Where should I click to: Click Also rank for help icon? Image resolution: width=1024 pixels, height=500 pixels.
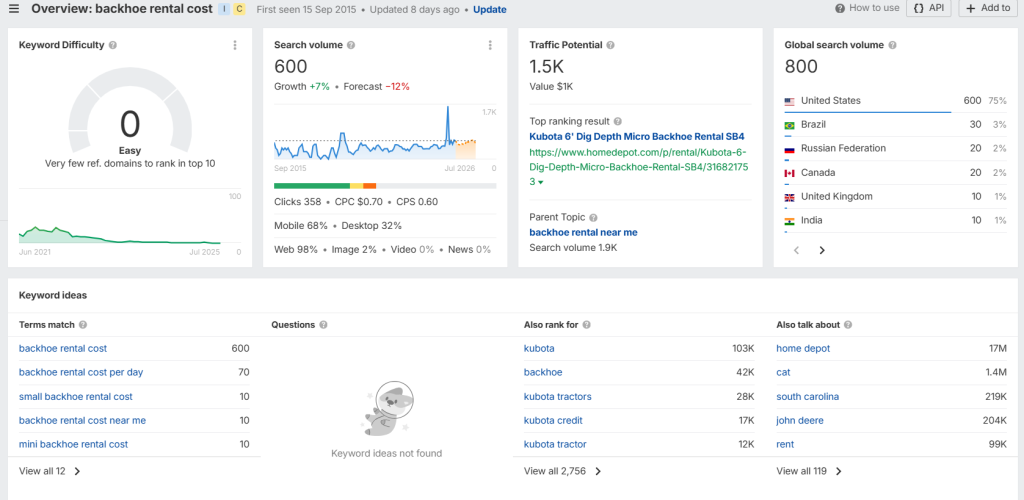[586, 324]
